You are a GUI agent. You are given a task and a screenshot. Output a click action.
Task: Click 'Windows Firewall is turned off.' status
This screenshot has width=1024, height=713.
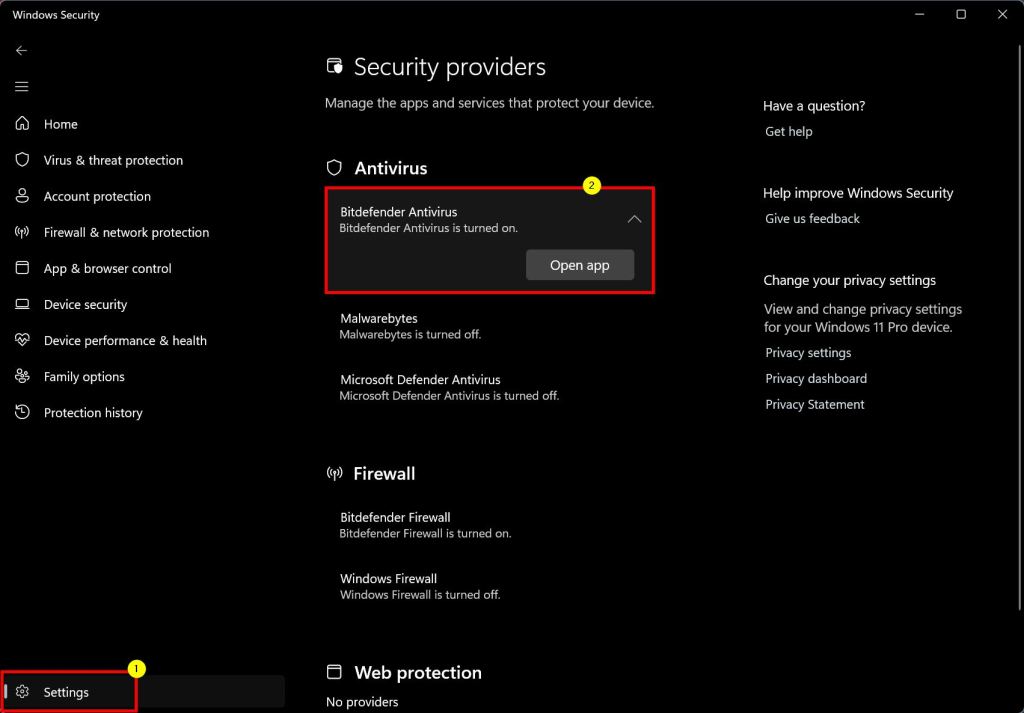point(420,595)
